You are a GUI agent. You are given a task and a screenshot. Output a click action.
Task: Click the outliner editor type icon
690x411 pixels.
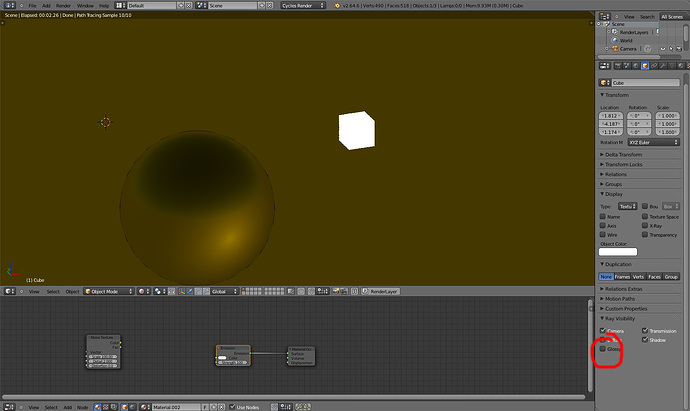click(x=605, y=16)
